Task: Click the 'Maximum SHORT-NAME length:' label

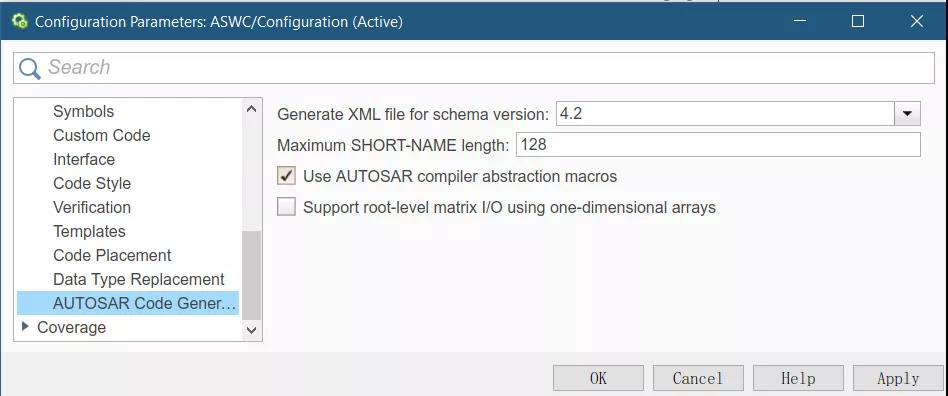Action: pos(394,145)
